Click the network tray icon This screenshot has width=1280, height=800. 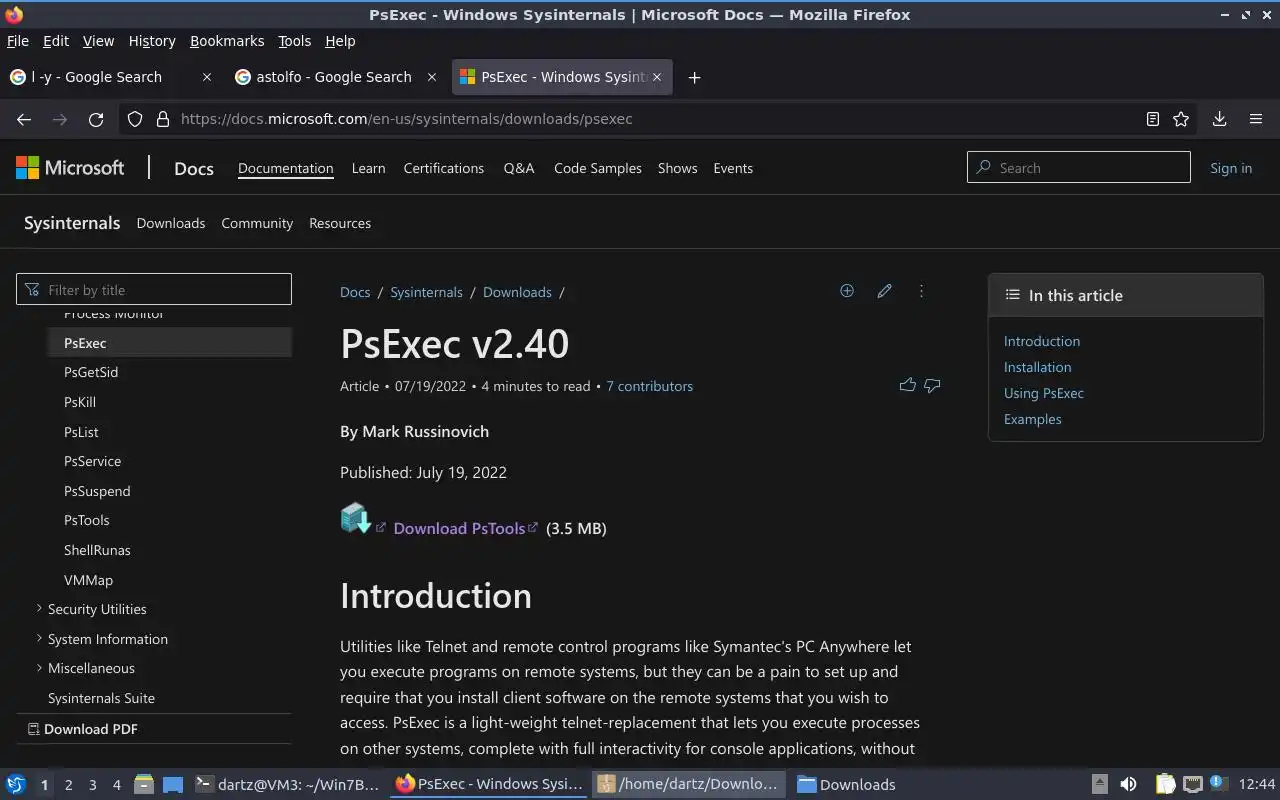pyautogui.click(x=1192, y=784)
